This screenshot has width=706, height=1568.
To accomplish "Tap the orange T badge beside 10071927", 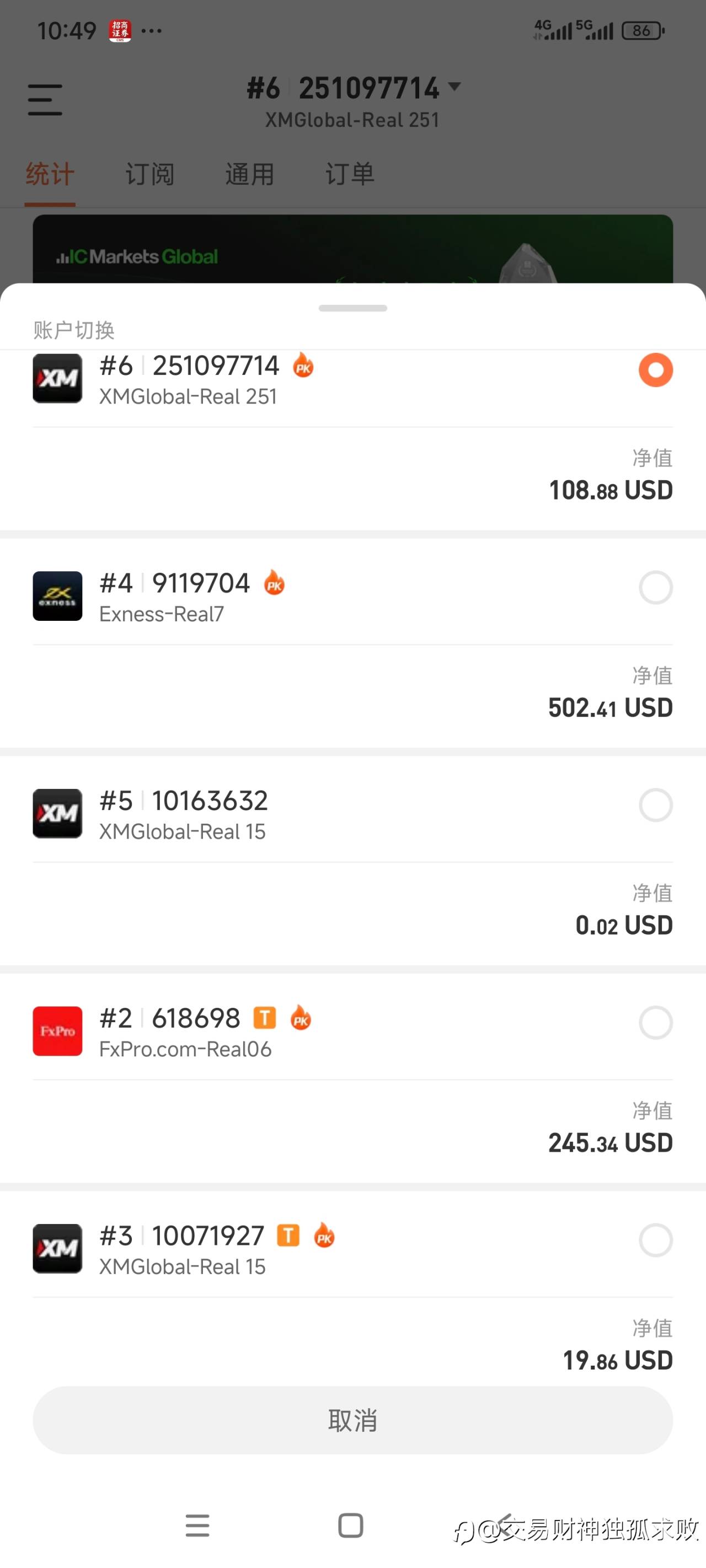I will point(288,1235).
